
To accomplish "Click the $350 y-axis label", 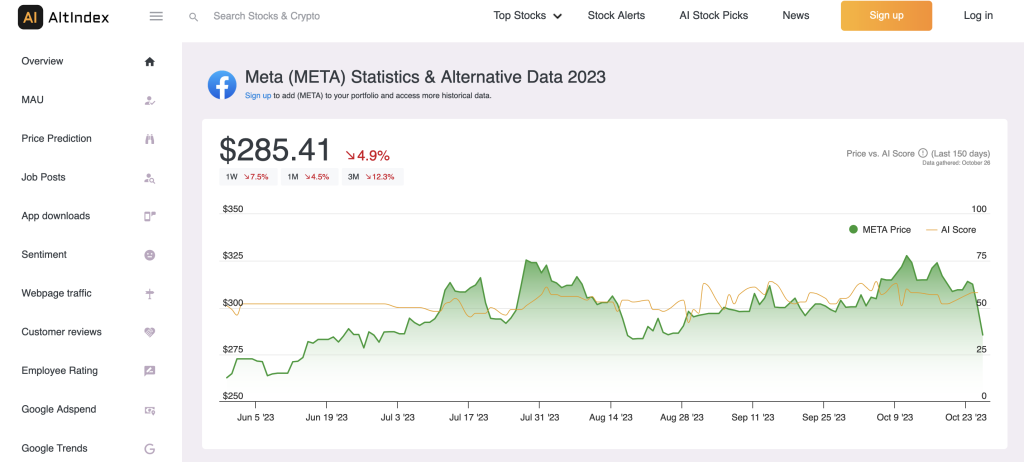I will 234,210.
